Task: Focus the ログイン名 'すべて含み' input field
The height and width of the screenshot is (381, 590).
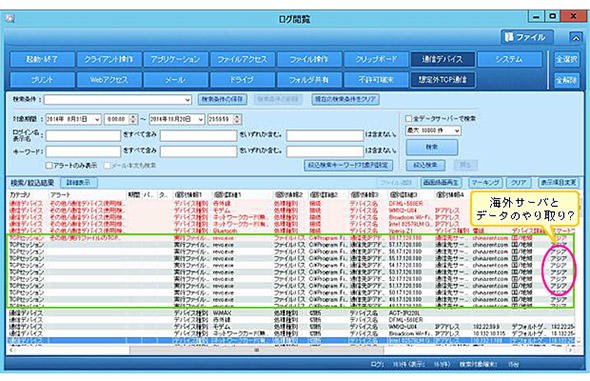Action: pos(83,135)
